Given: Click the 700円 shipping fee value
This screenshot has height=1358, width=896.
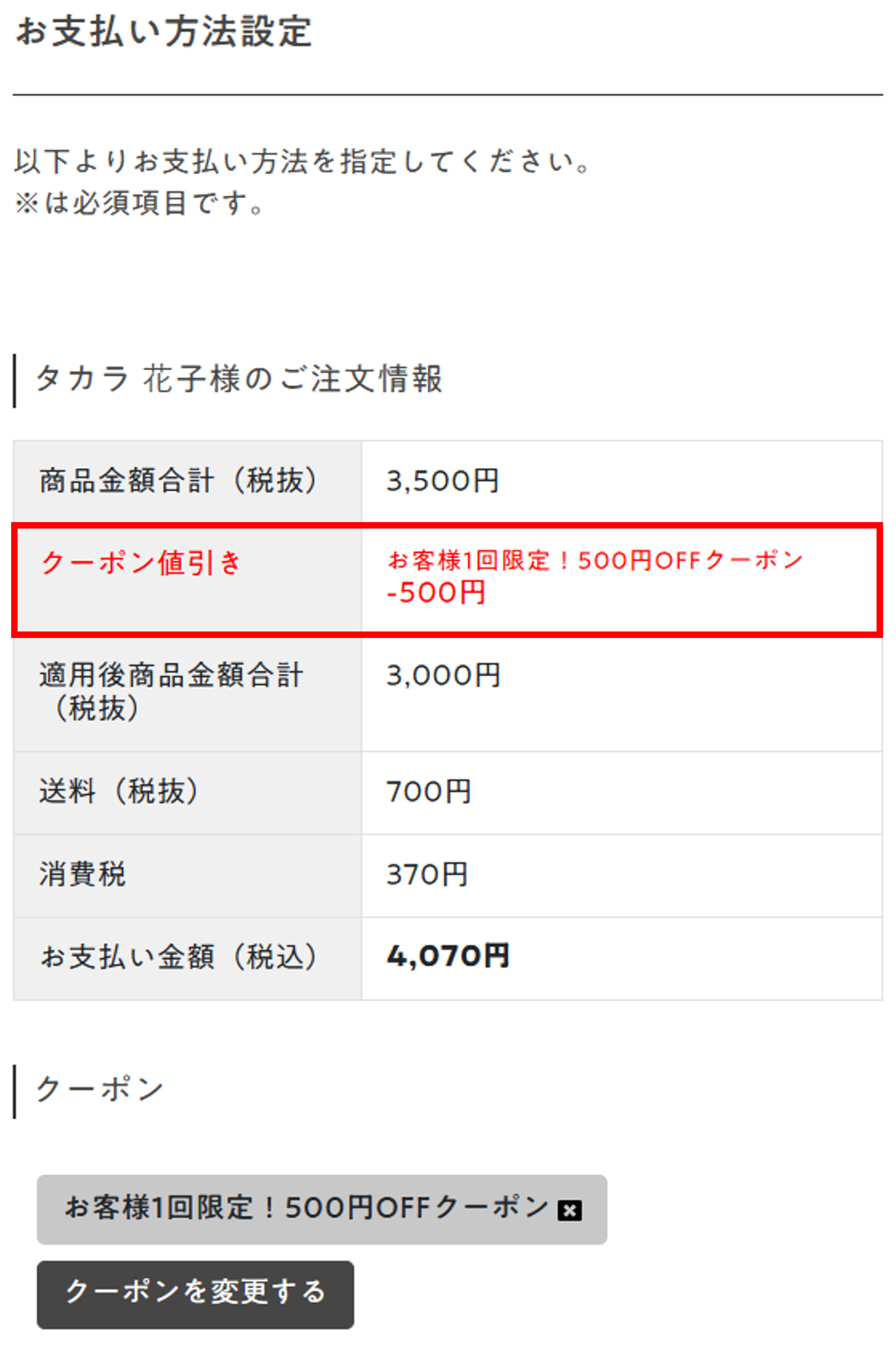Looking at the screenshot, I should 429,791.
